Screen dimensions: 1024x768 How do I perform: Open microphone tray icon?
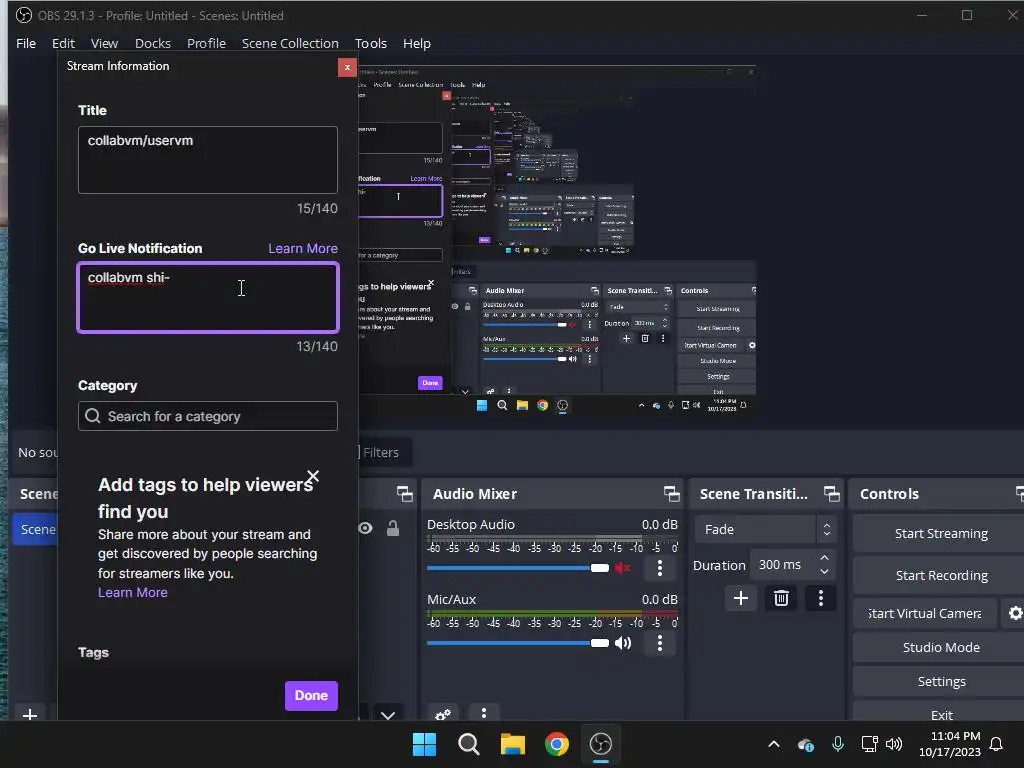point(838,744)
